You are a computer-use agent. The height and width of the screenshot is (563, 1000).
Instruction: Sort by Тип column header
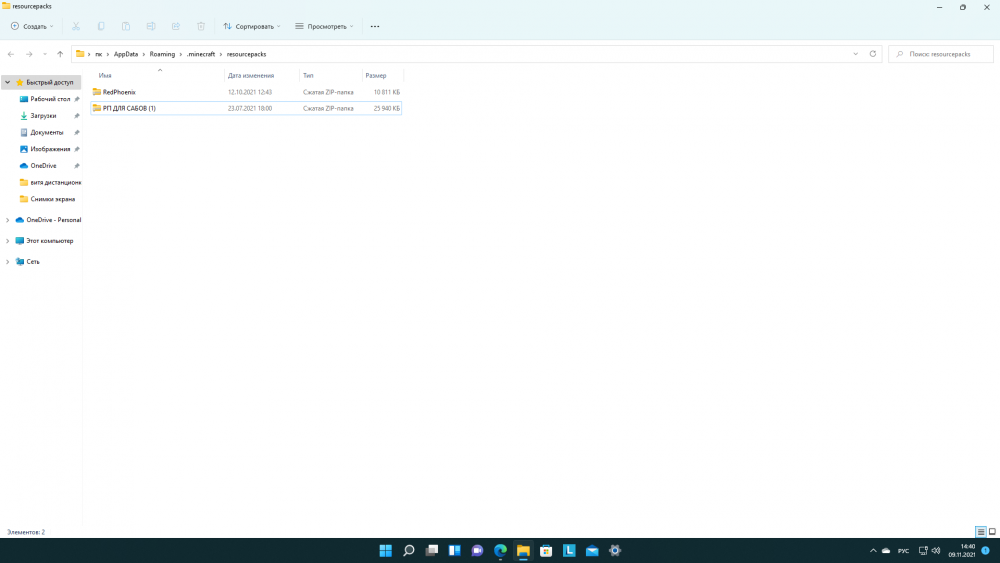(x=330, y=75)
